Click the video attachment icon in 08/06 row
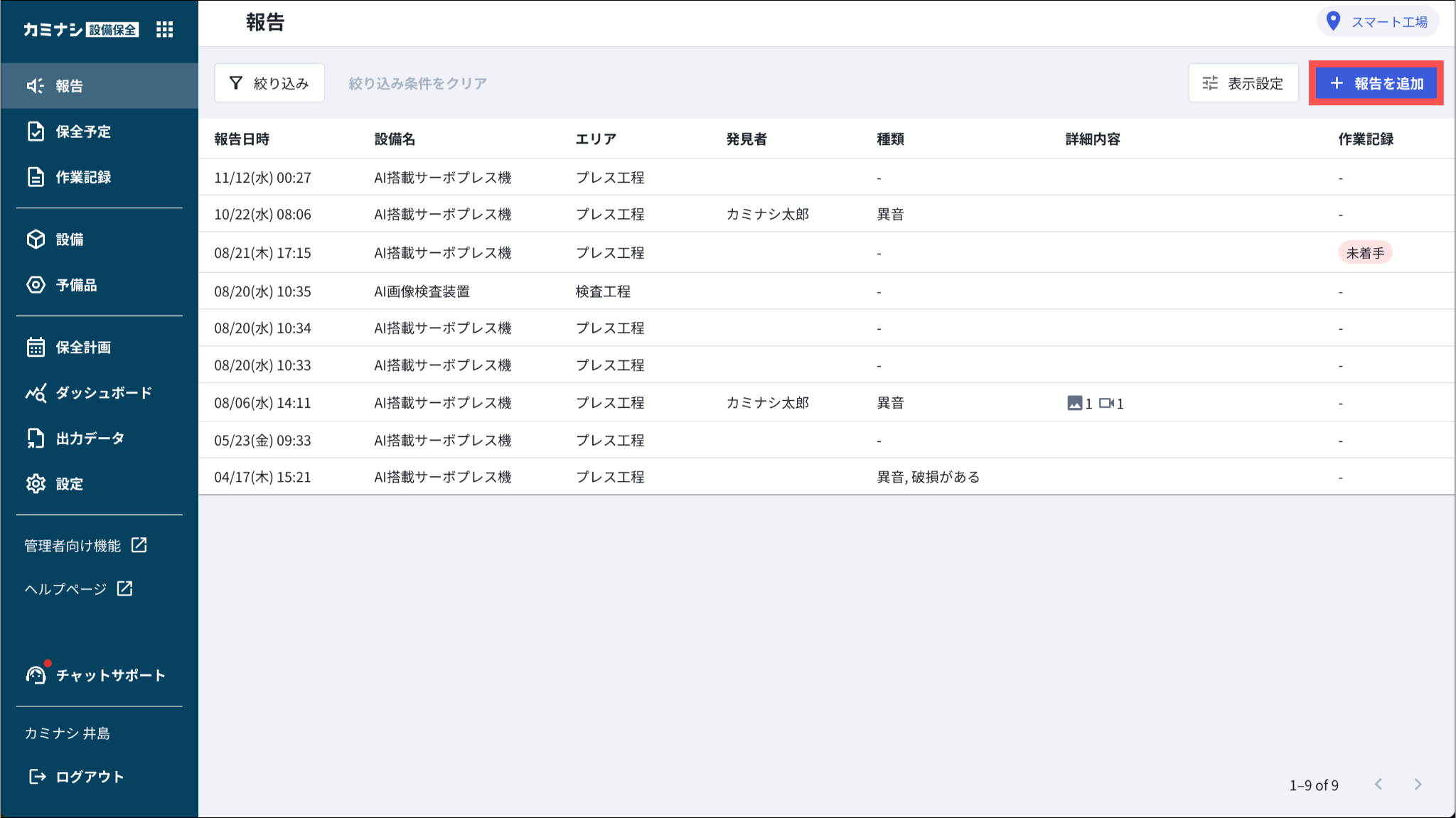 [x=1106, y=404]
